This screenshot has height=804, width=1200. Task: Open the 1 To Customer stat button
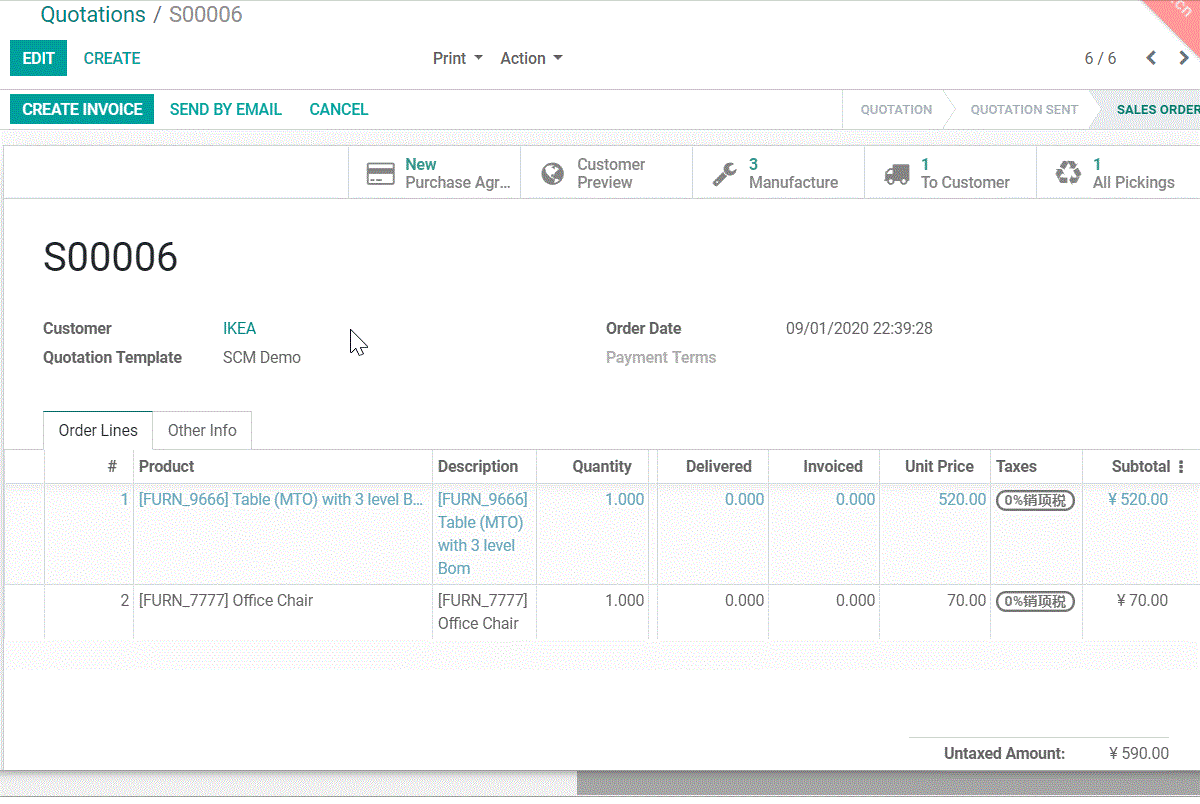coord(951,173)
